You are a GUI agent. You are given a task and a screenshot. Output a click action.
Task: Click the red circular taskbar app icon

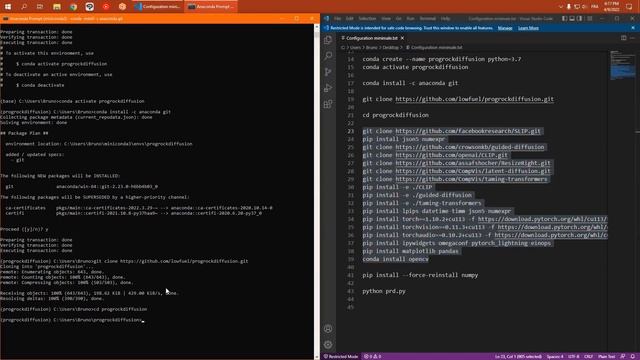(x=106, y=7)
